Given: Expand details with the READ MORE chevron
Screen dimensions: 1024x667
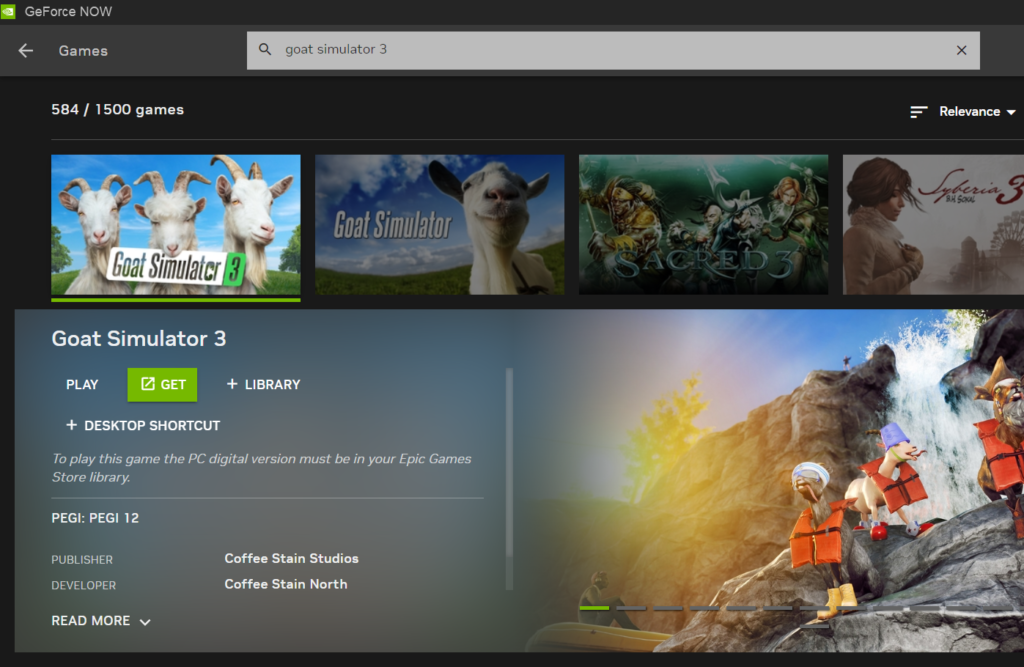Looking at the screenshot, I should [145, 622].
